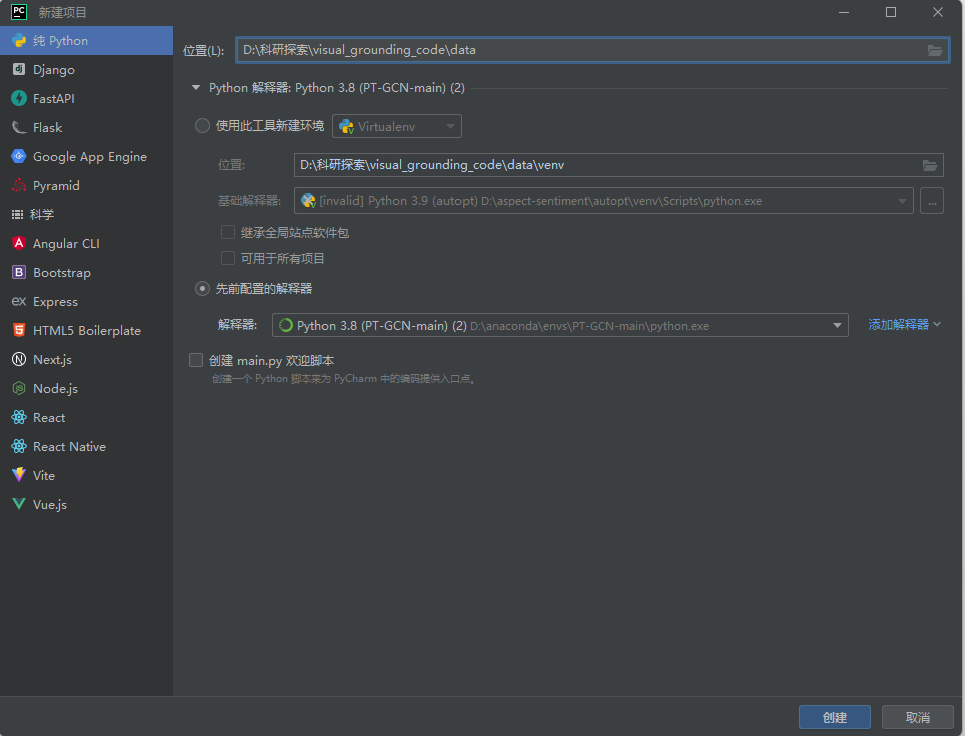Click the FastAPI lightning icon
Viewport: 965px width, 736px height.
tap(19, 98)
